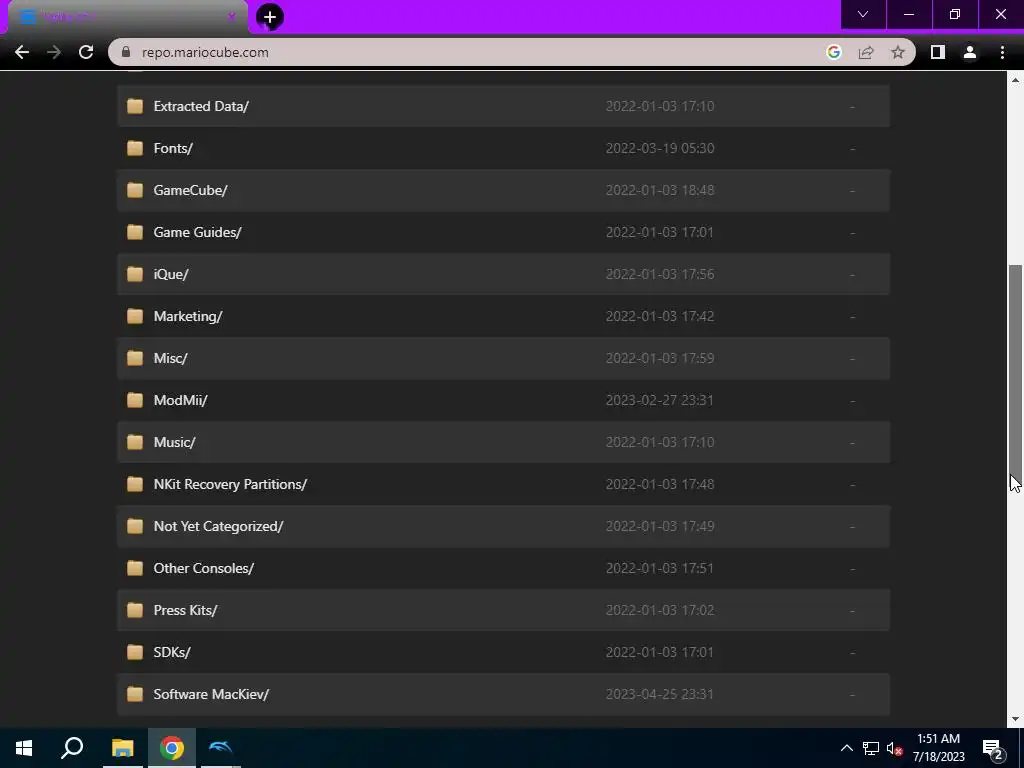Open Dolphin emulator from the taskbar
The image size is (1024, 768).
221,748
